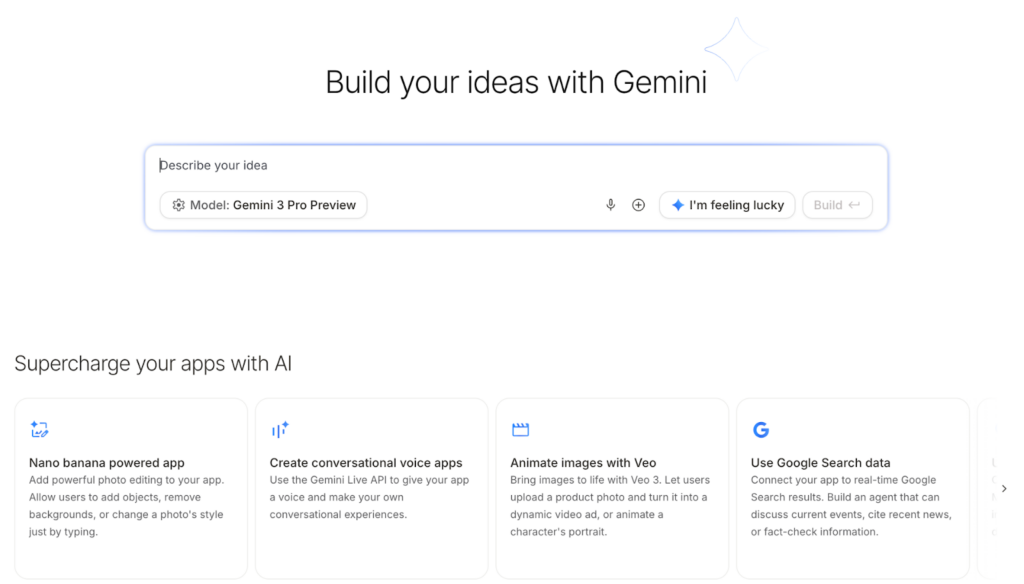Select the Create conversational voice apps title
The height and width of the screenshot is (584, 1024).
tap(366, 463)
